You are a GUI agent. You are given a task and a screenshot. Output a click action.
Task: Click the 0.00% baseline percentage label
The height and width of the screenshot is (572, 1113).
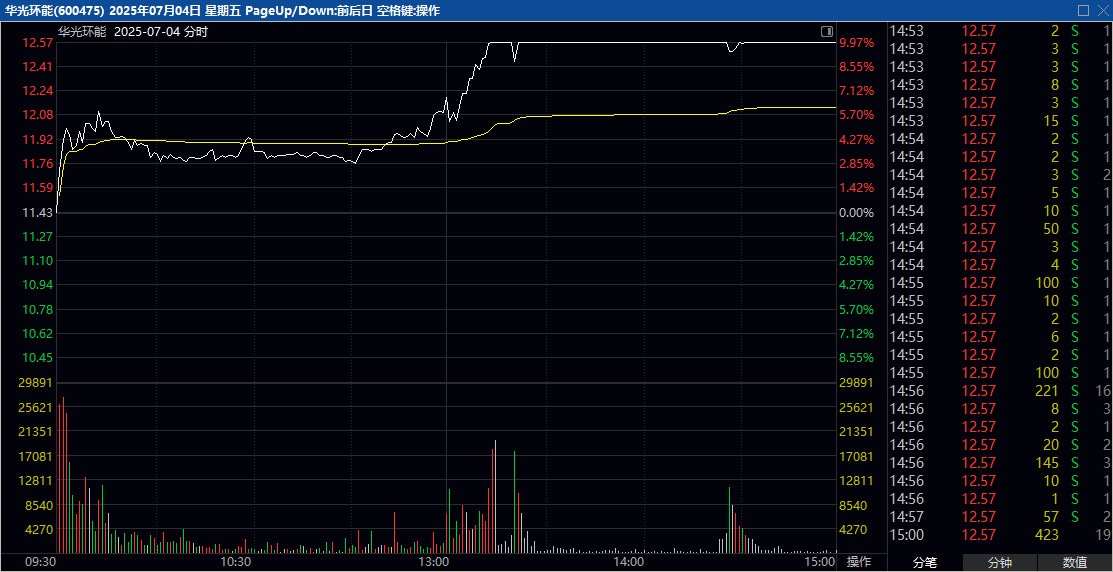[x=857, y=213]
